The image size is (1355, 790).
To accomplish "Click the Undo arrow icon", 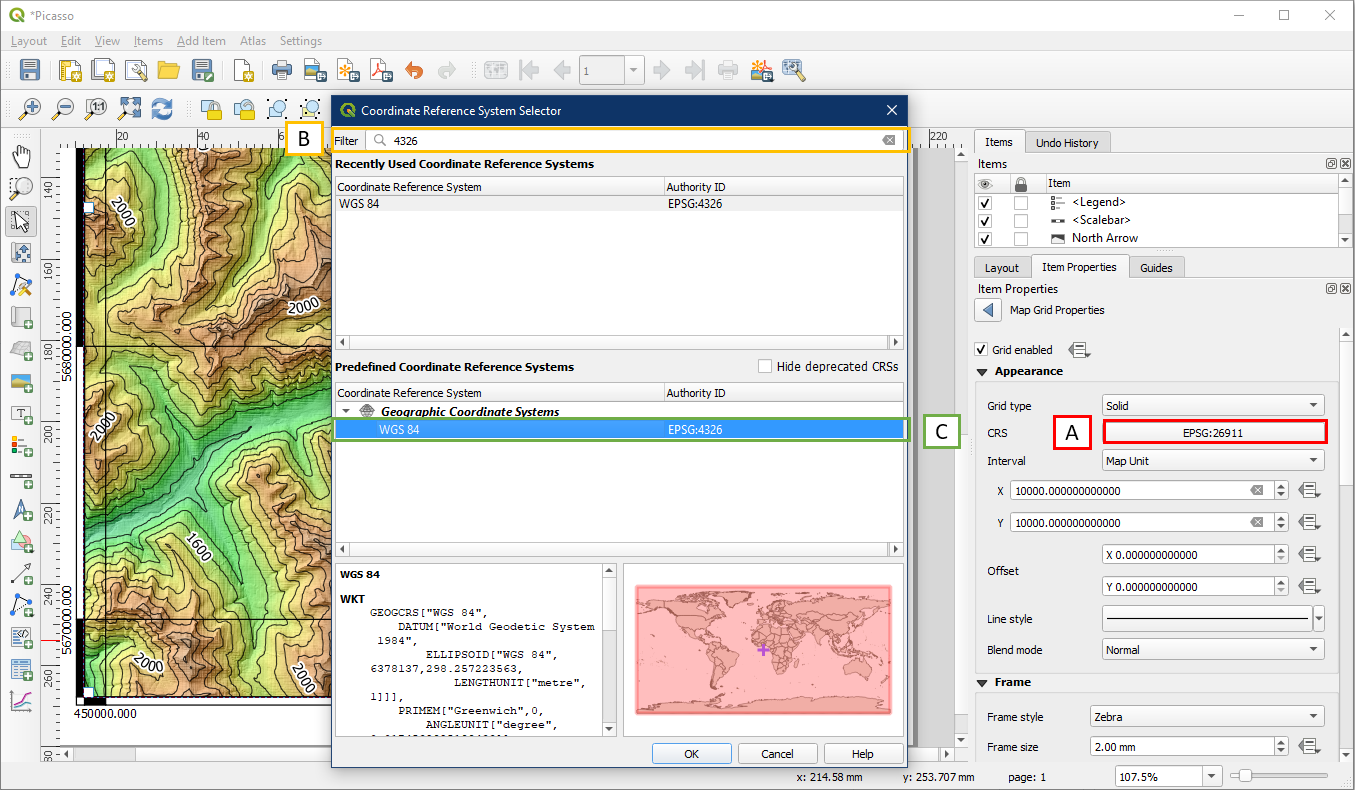I will click(414, 70).
